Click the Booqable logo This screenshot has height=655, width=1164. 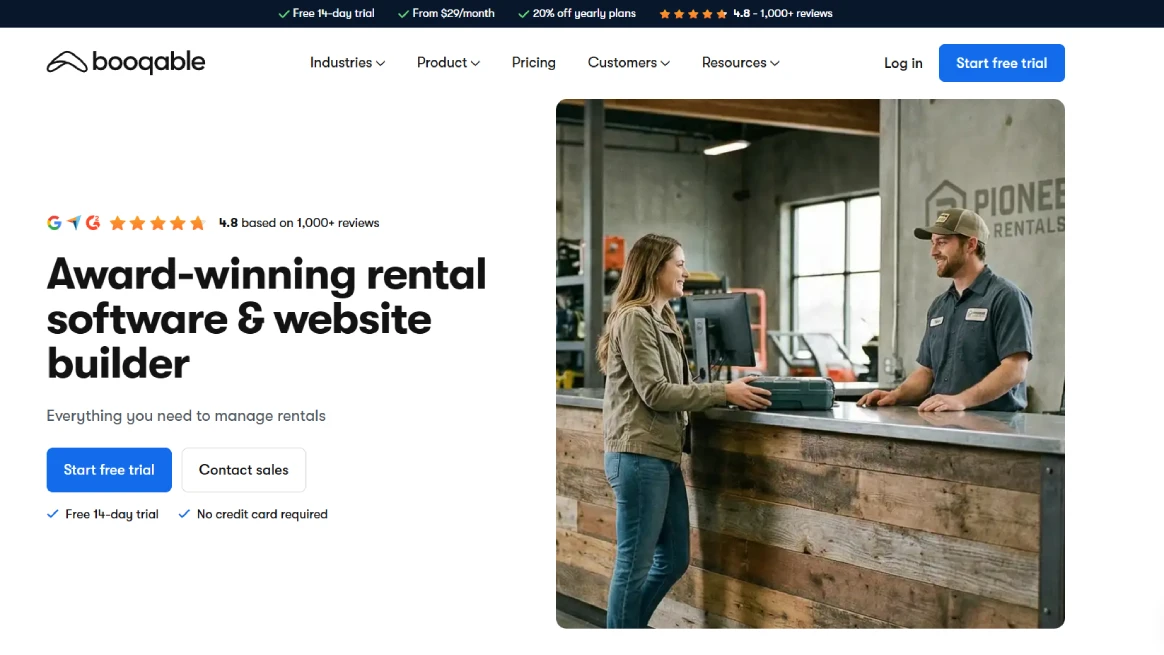125,62
